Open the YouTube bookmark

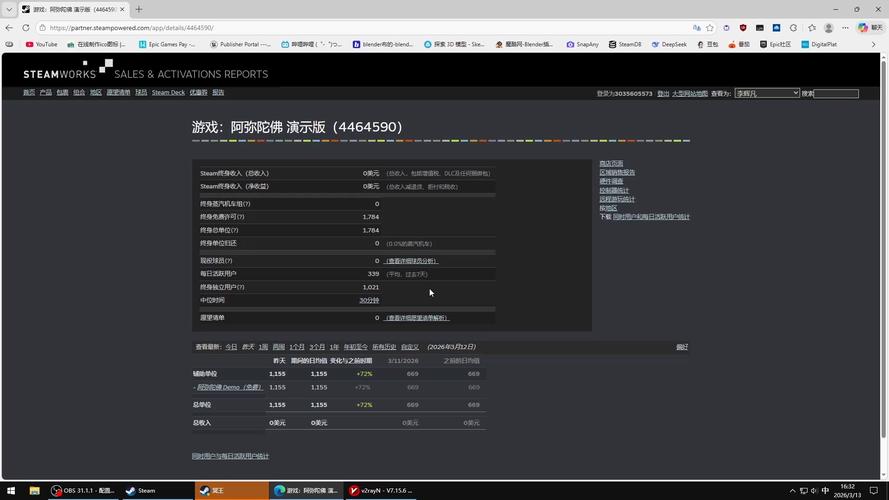tap(41, 44)
